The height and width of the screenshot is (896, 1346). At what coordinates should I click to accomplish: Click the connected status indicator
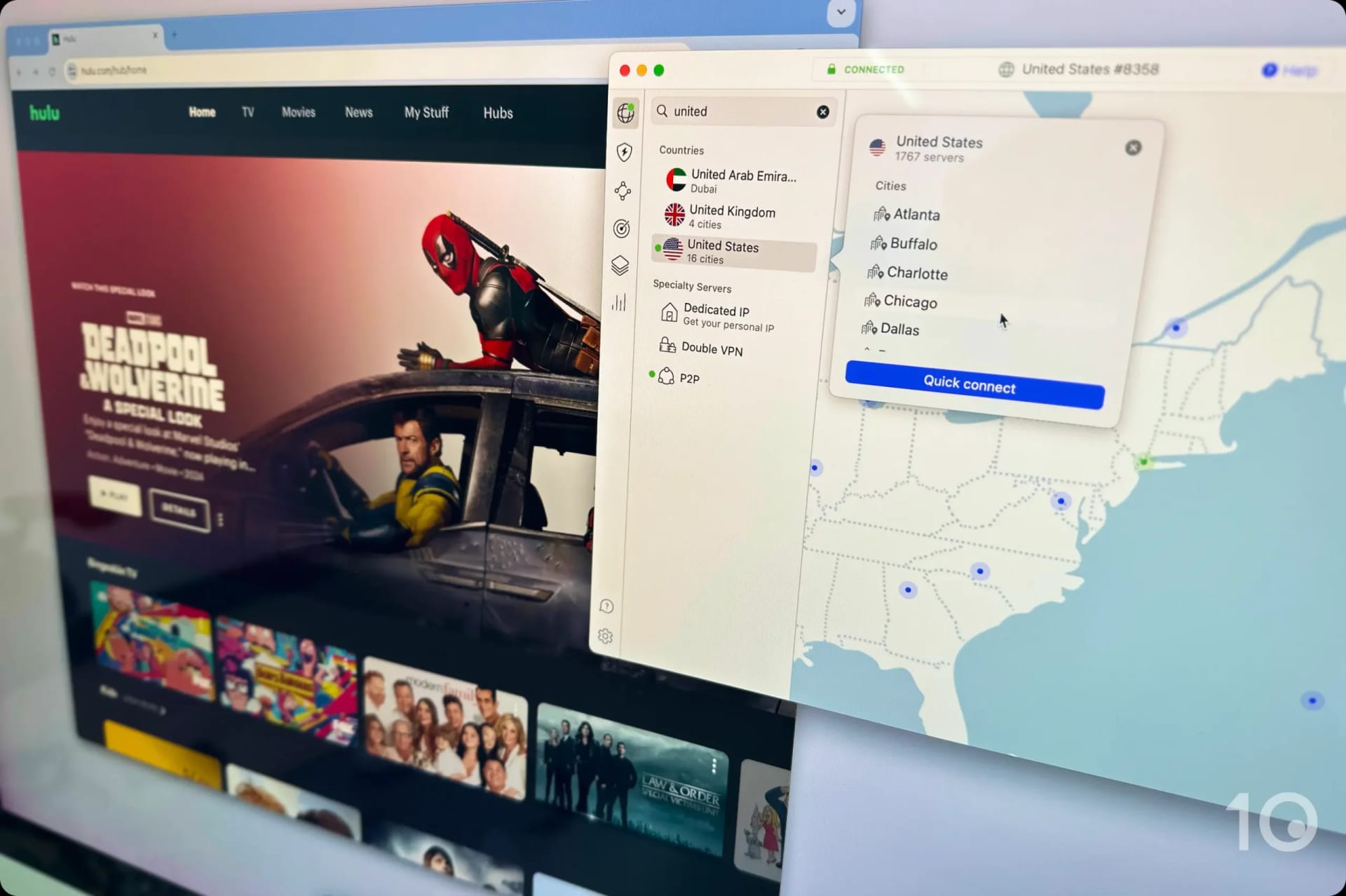pos(867,70)
